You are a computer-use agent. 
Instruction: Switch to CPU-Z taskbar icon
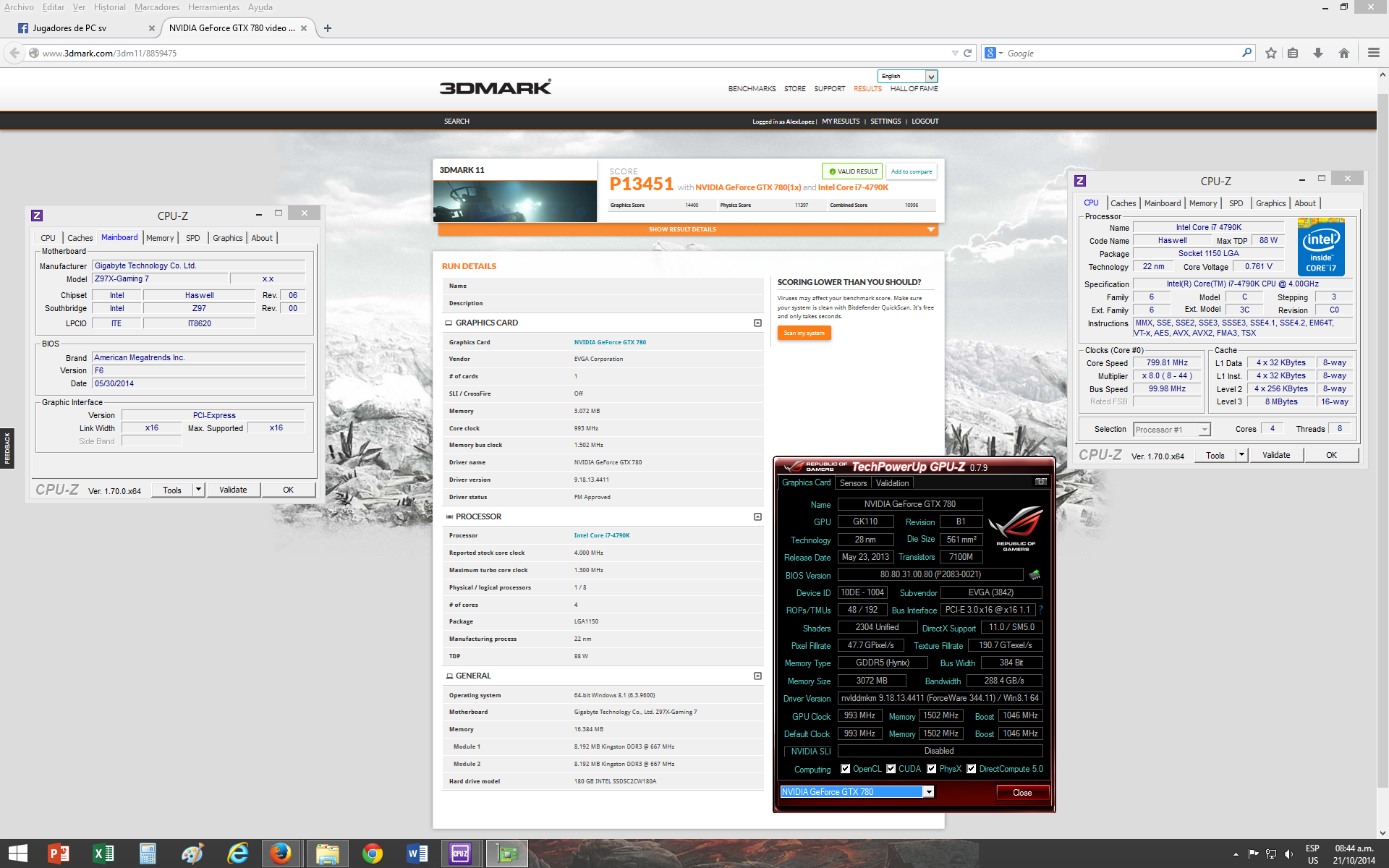pyautogui.click(x=462, y=854)
